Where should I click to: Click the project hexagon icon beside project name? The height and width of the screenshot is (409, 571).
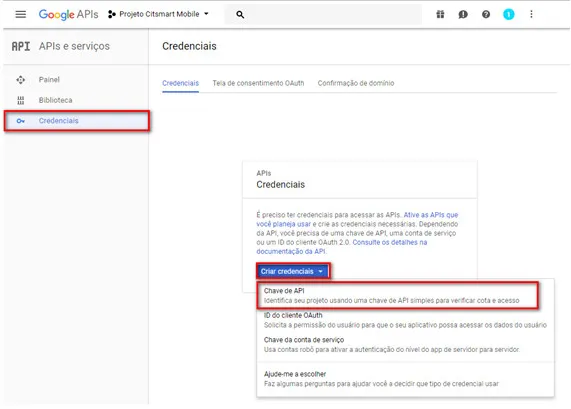(x=112, y=14)
